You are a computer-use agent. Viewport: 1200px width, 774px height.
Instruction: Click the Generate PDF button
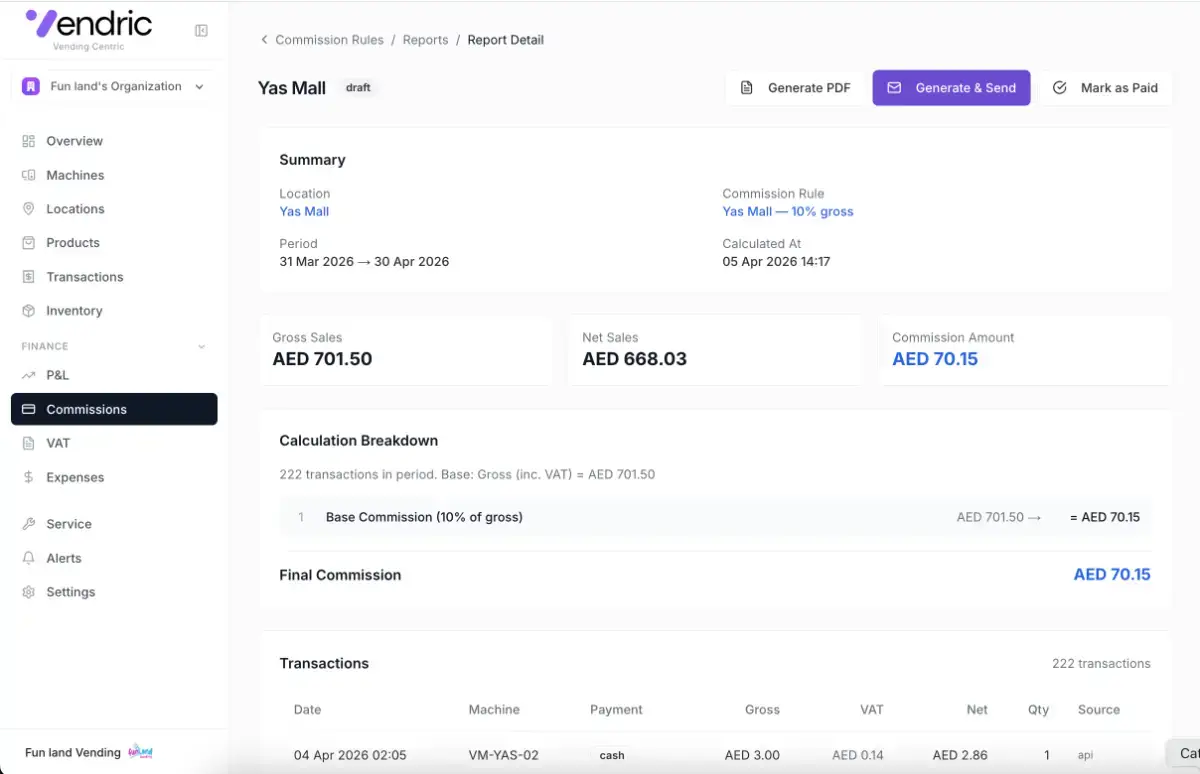pyautogui.click(x=795, y=88)
